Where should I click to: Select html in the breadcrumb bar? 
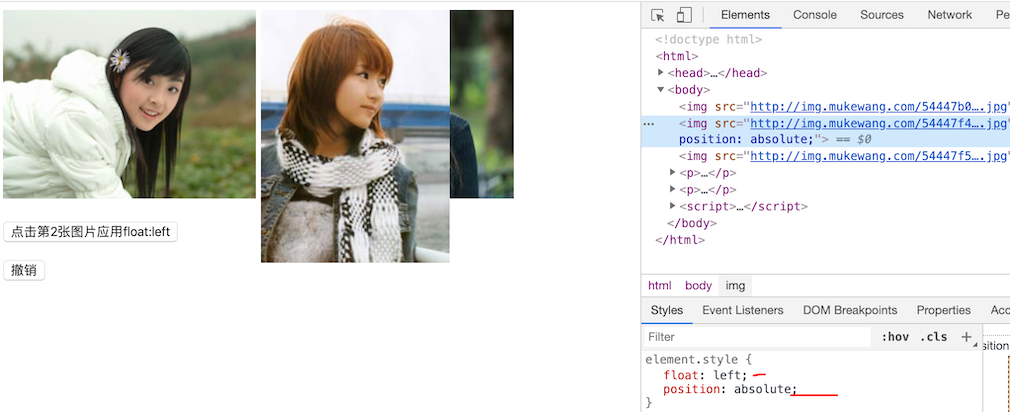660,285
